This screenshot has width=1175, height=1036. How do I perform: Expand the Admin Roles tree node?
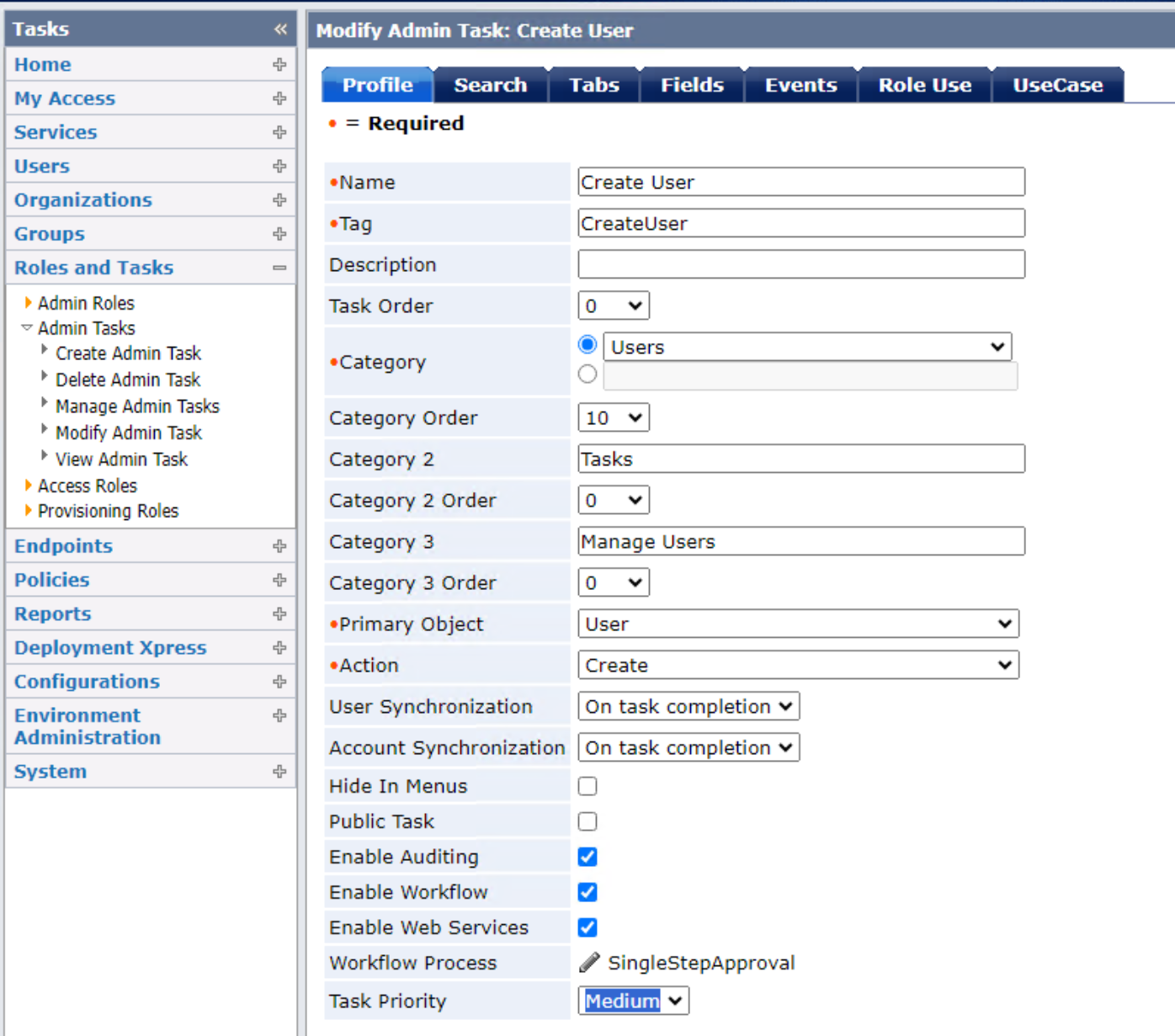coord(29,303)
